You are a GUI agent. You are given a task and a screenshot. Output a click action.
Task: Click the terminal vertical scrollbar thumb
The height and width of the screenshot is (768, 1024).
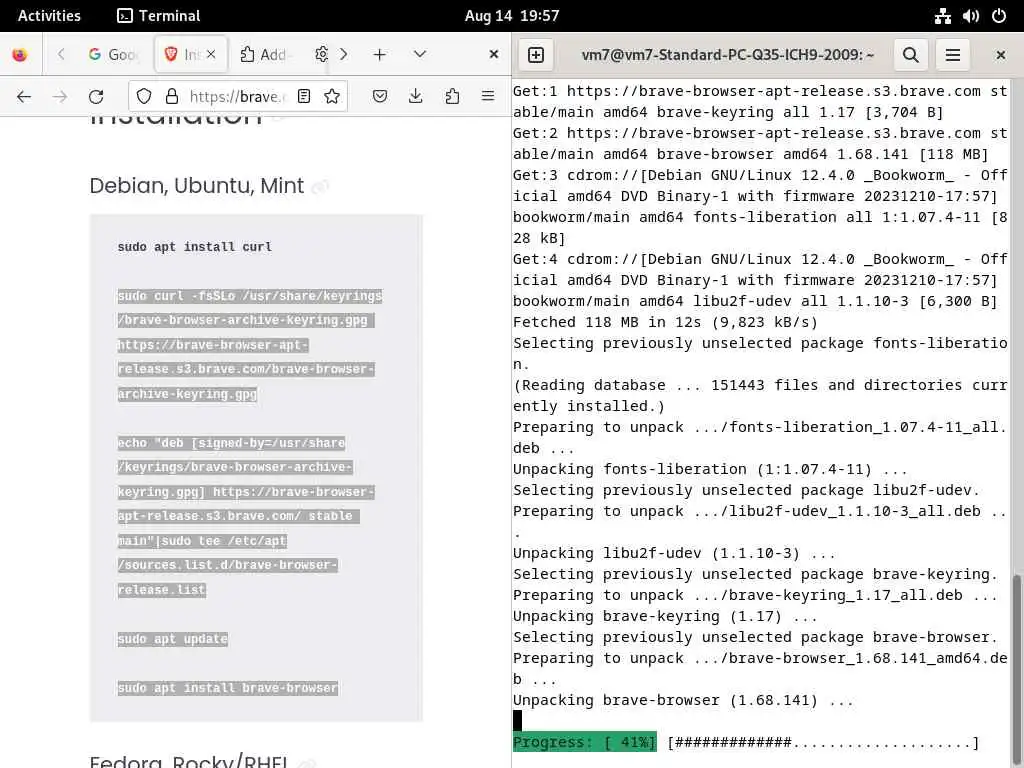click(1017, 669)
